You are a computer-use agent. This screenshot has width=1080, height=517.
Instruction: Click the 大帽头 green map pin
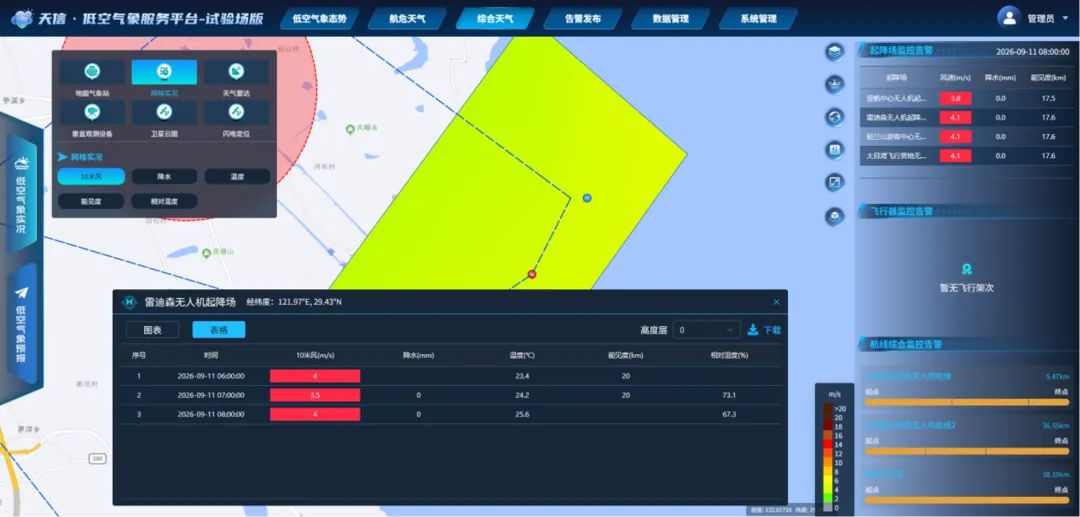click(350, 128)
